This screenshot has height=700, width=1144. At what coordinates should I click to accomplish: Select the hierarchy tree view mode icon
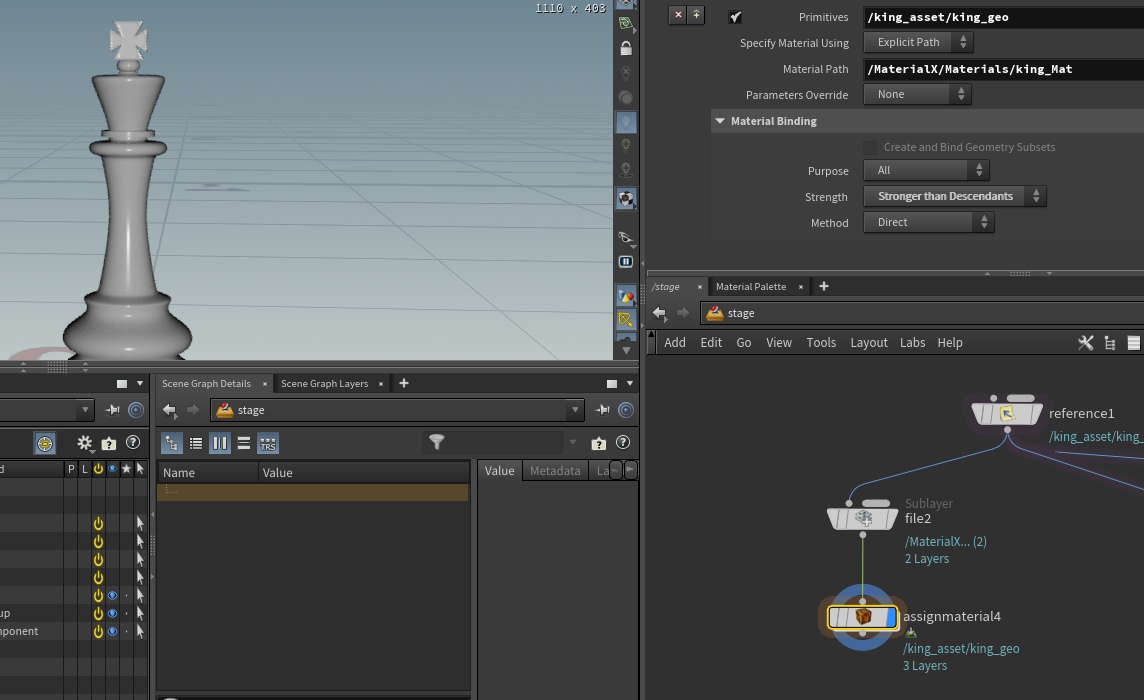171,443
